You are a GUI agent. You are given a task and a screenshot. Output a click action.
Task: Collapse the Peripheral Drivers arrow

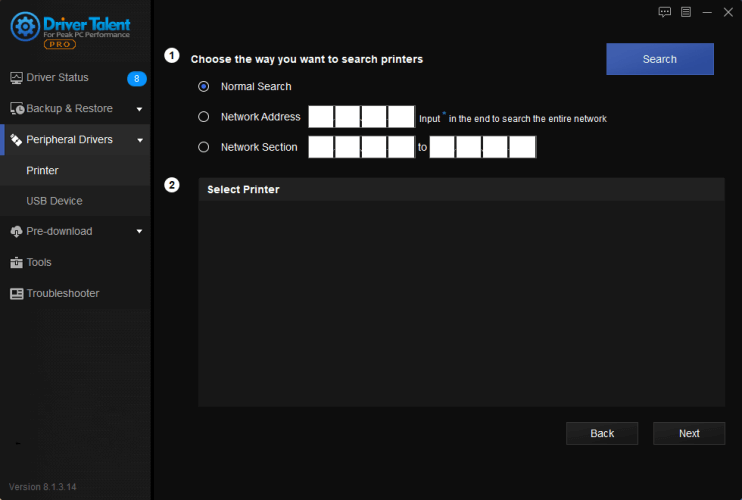[140, 140]
